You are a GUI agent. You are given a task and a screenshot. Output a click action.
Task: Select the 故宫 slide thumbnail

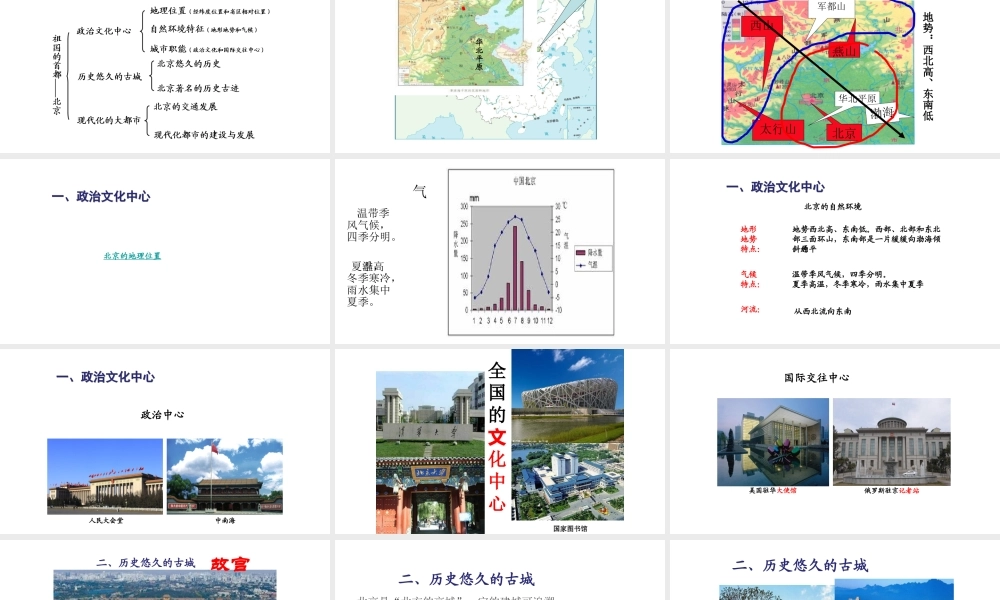coord(165,569)
